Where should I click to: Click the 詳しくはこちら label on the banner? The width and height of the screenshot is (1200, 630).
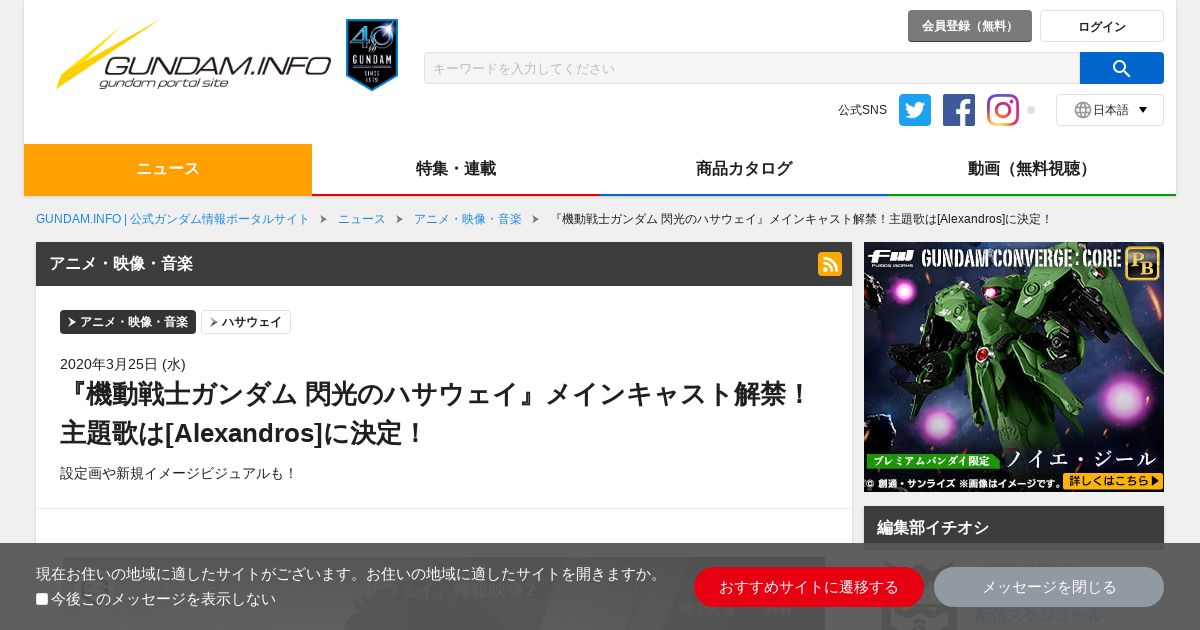pyautogui.click(x=1113, y=481)
